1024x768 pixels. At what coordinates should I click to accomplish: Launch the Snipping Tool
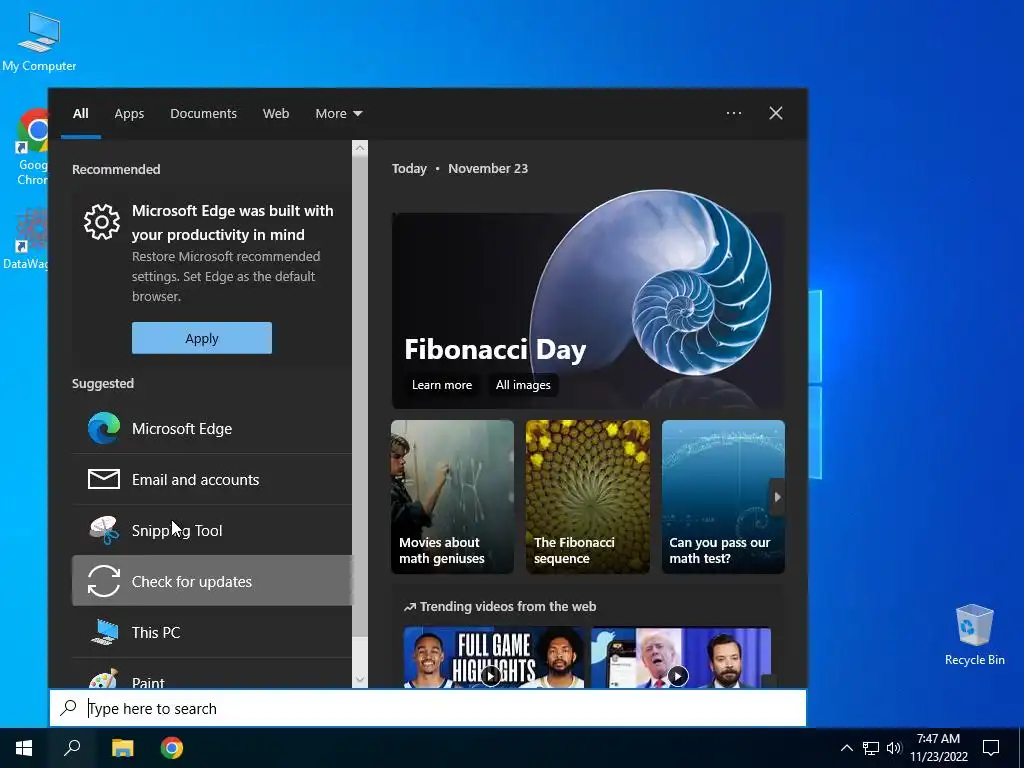point(212,530)
